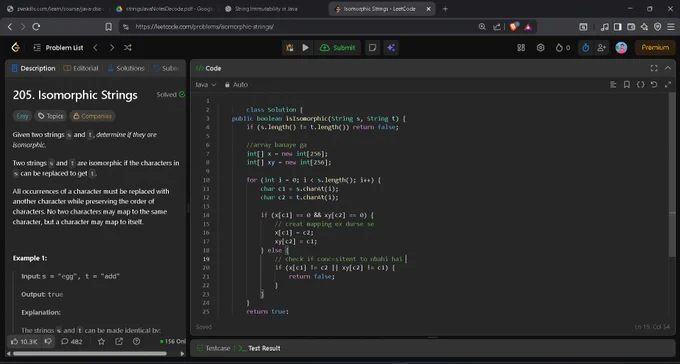Switch to the Editorial tab
Screen dimensions: 680x364
(81, 68)
